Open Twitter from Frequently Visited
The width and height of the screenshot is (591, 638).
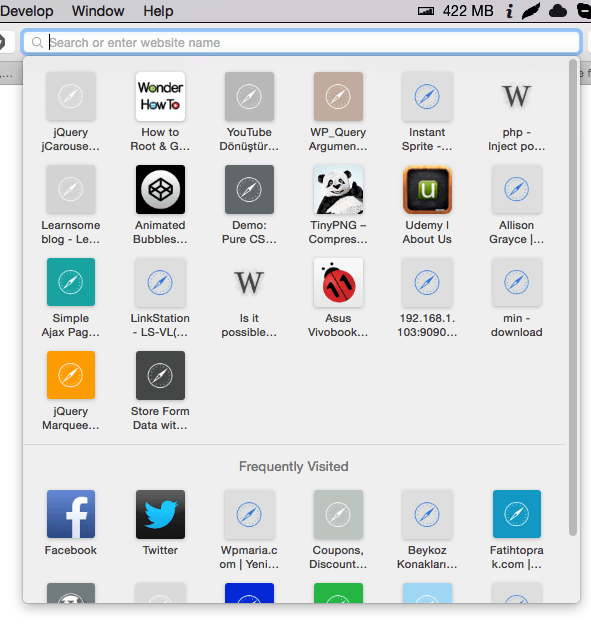160,514
